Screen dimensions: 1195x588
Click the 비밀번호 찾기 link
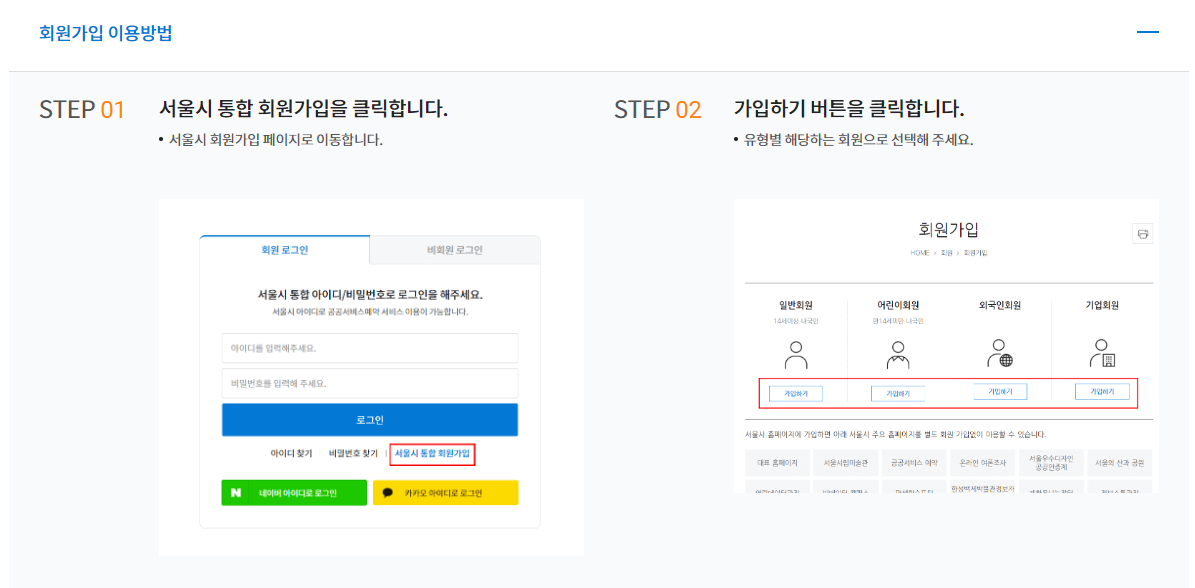pyautogui.click(x=355, y=452)
